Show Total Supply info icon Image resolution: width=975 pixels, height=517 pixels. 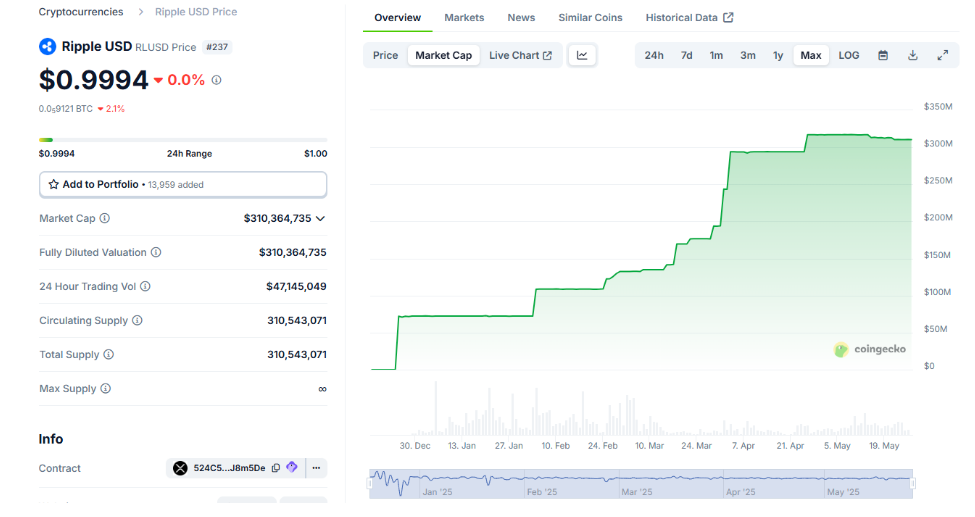(x=109, y=355)
